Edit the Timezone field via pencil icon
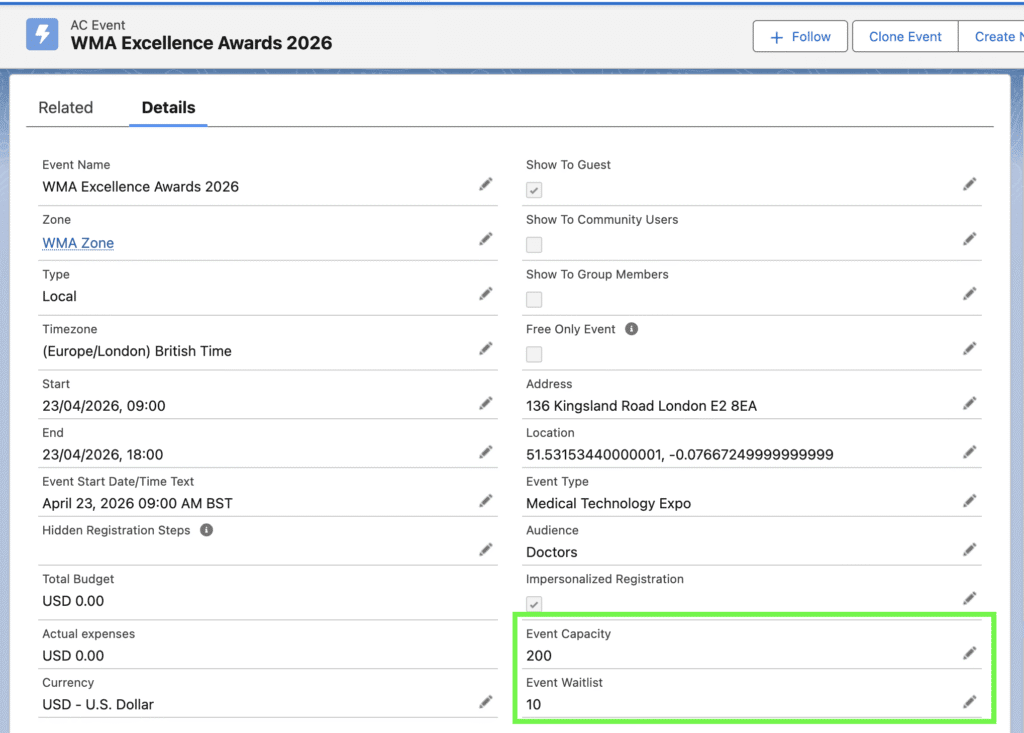 [485, 348]
